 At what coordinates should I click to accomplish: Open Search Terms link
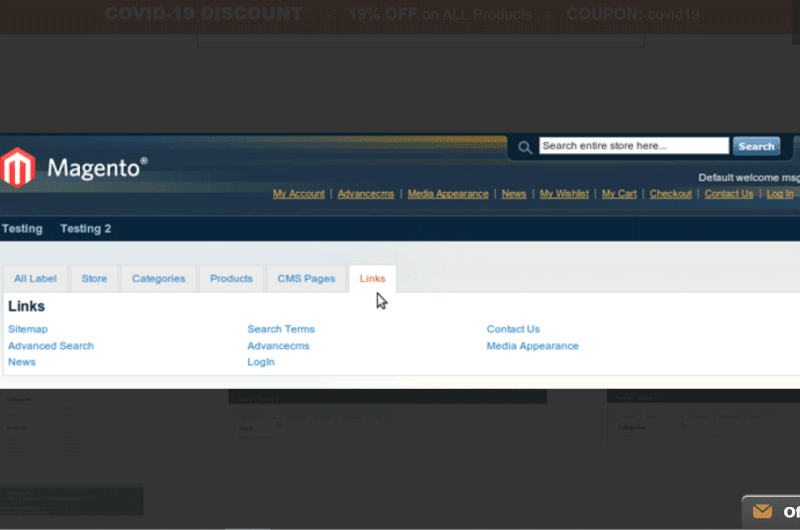pos(281,329)
